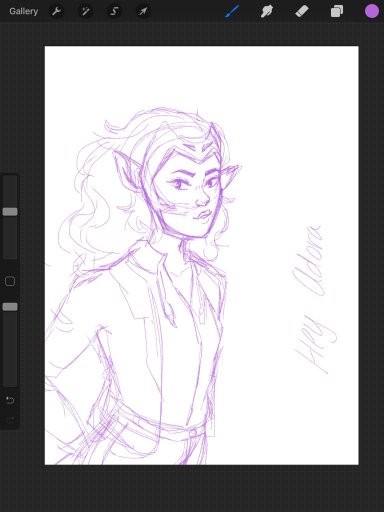The image size is (384, 512).
Task: Click the brush opacity slider handle
Action: [10, 307]
